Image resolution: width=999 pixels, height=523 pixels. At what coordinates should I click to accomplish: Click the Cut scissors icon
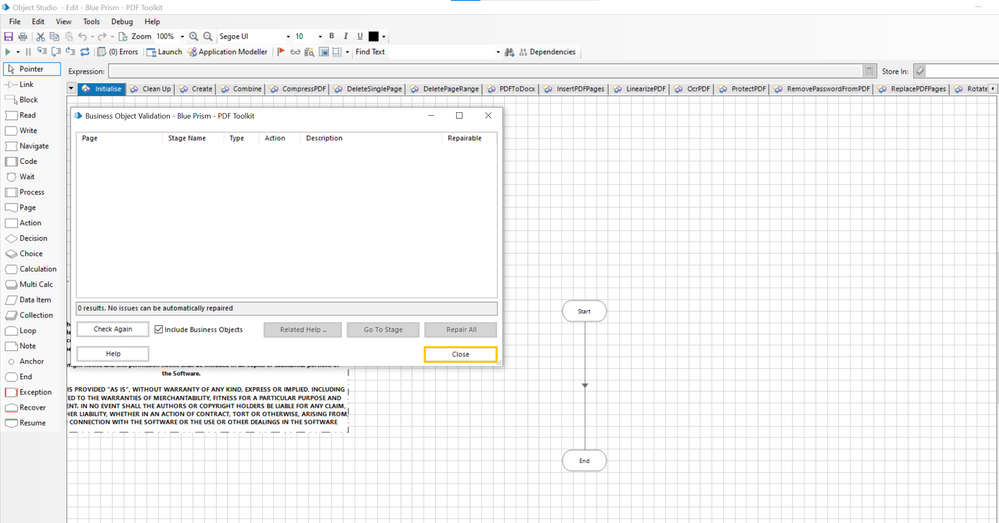coord(41,37)
